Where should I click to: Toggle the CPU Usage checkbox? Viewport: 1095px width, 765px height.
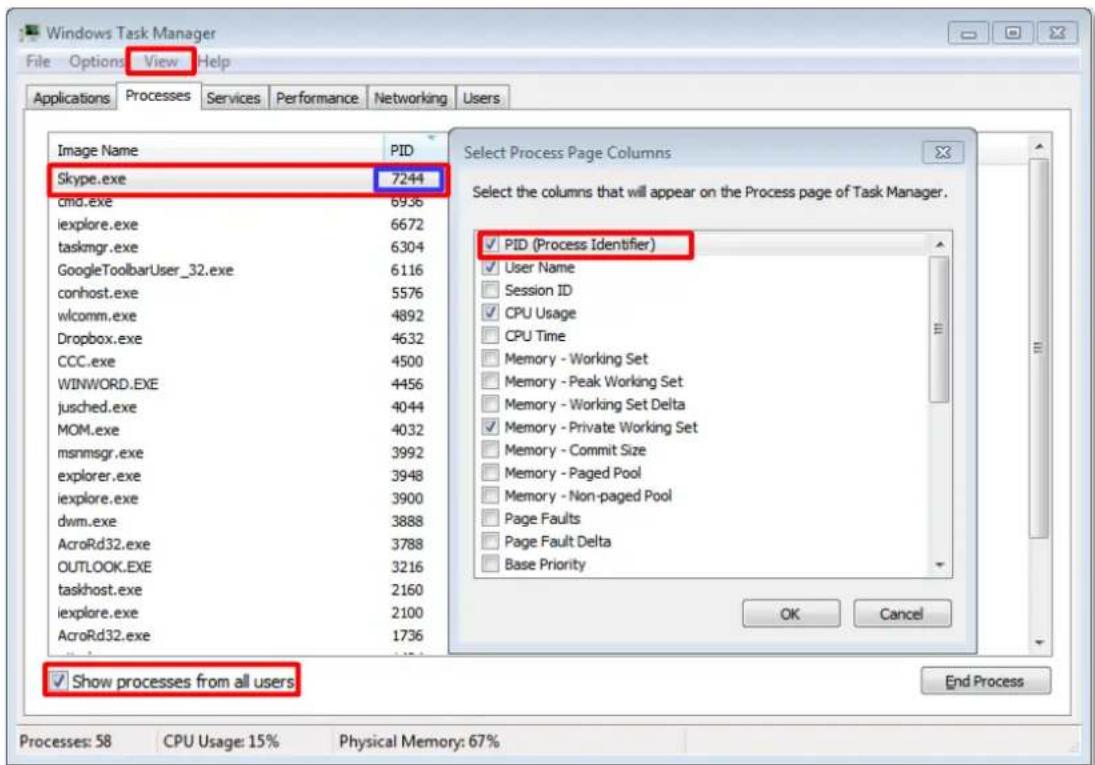491,313
